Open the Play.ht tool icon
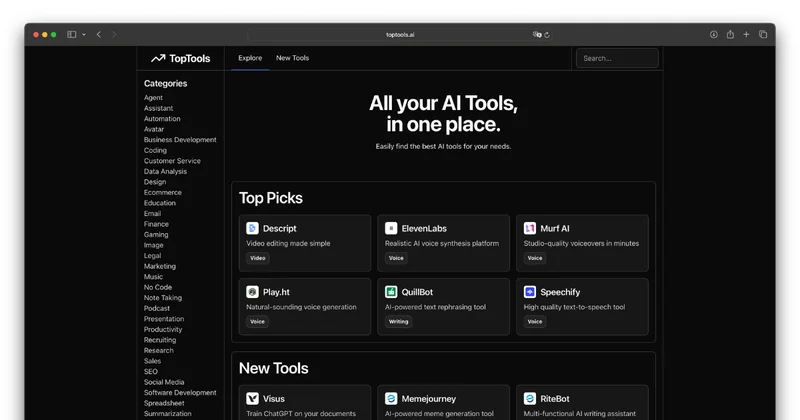The height and width of the screenshot is (420, 800). coord(252,292)
